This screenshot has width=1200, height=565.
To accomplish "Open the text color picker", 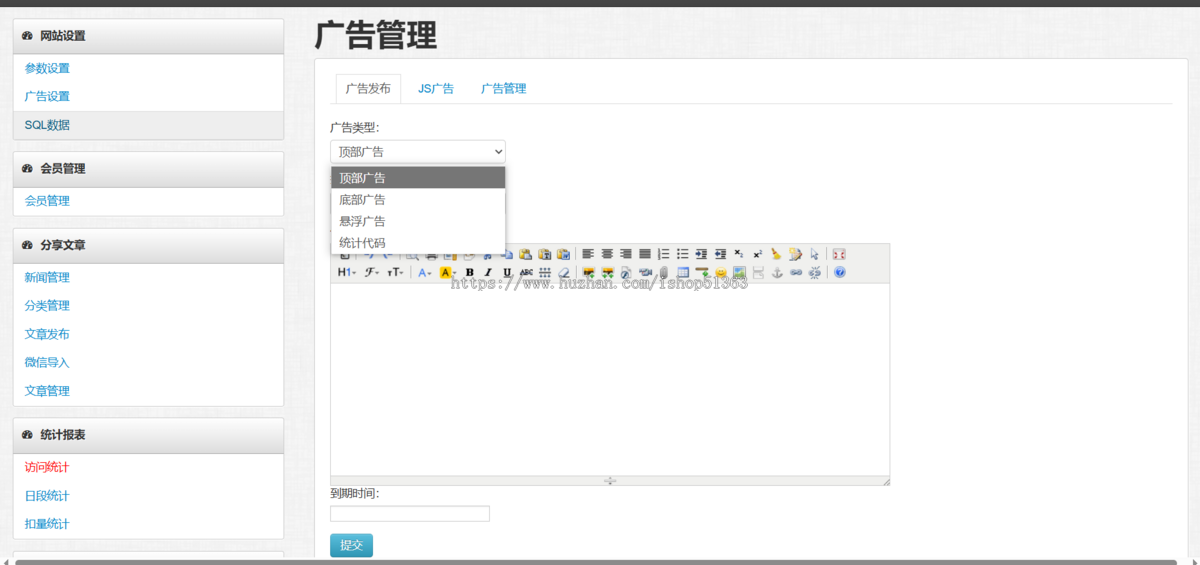I will 424,272.
